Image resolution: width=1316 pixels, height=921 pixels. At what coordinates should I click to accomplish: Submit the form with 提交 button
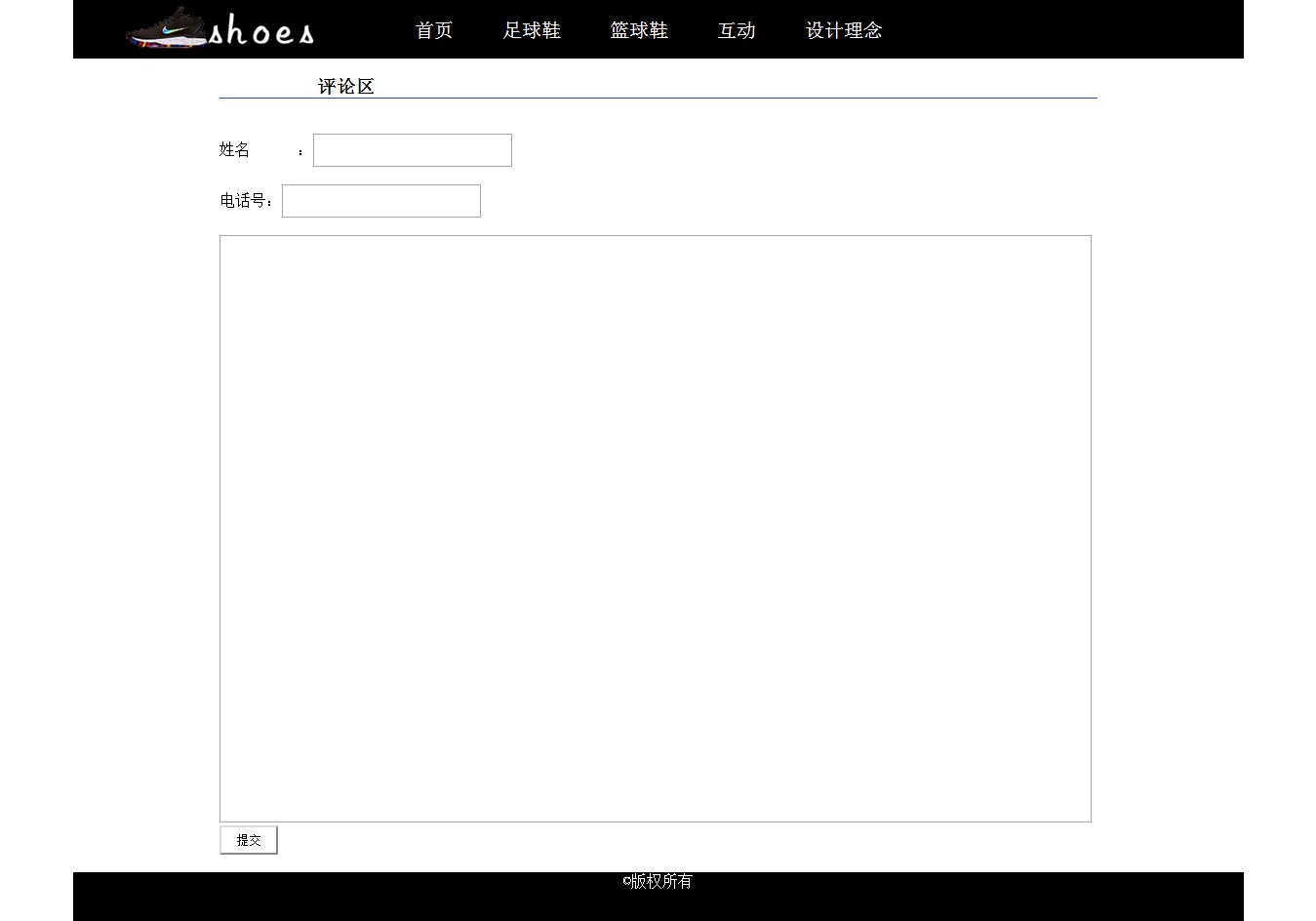click(x=249, y=840)
